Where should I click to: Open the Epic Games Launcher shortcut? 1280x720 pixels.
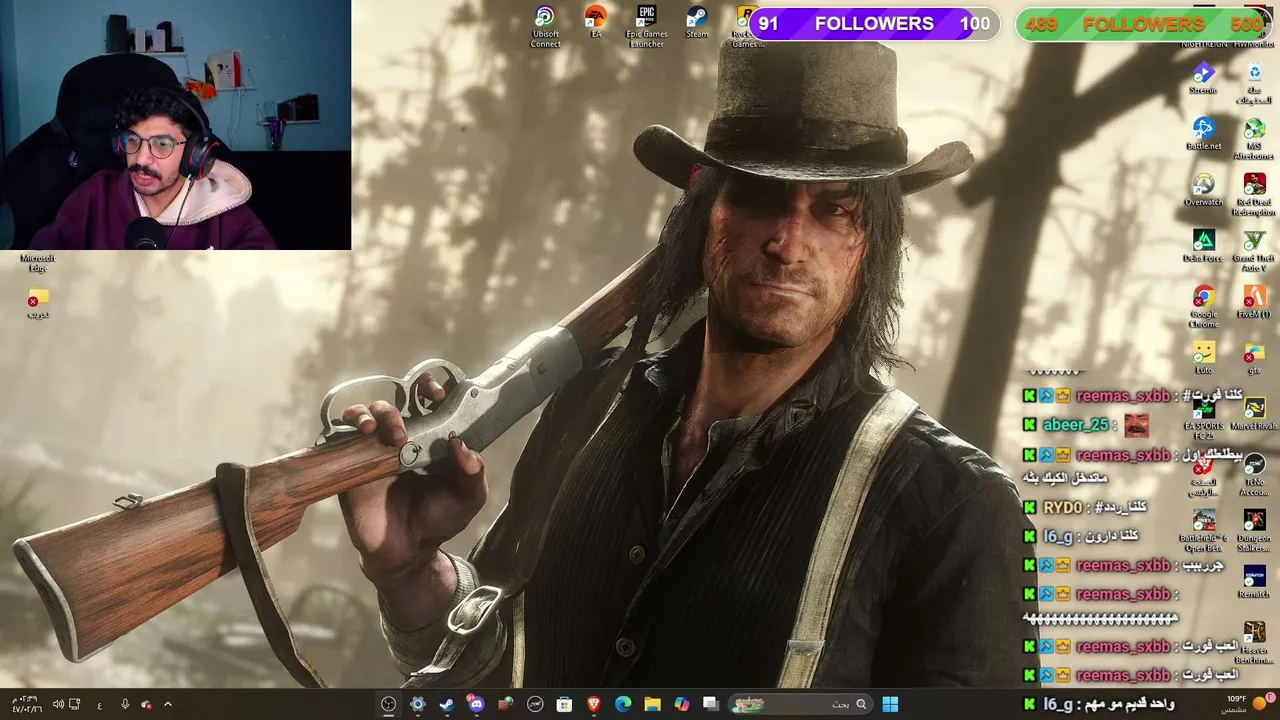[647, 26]
